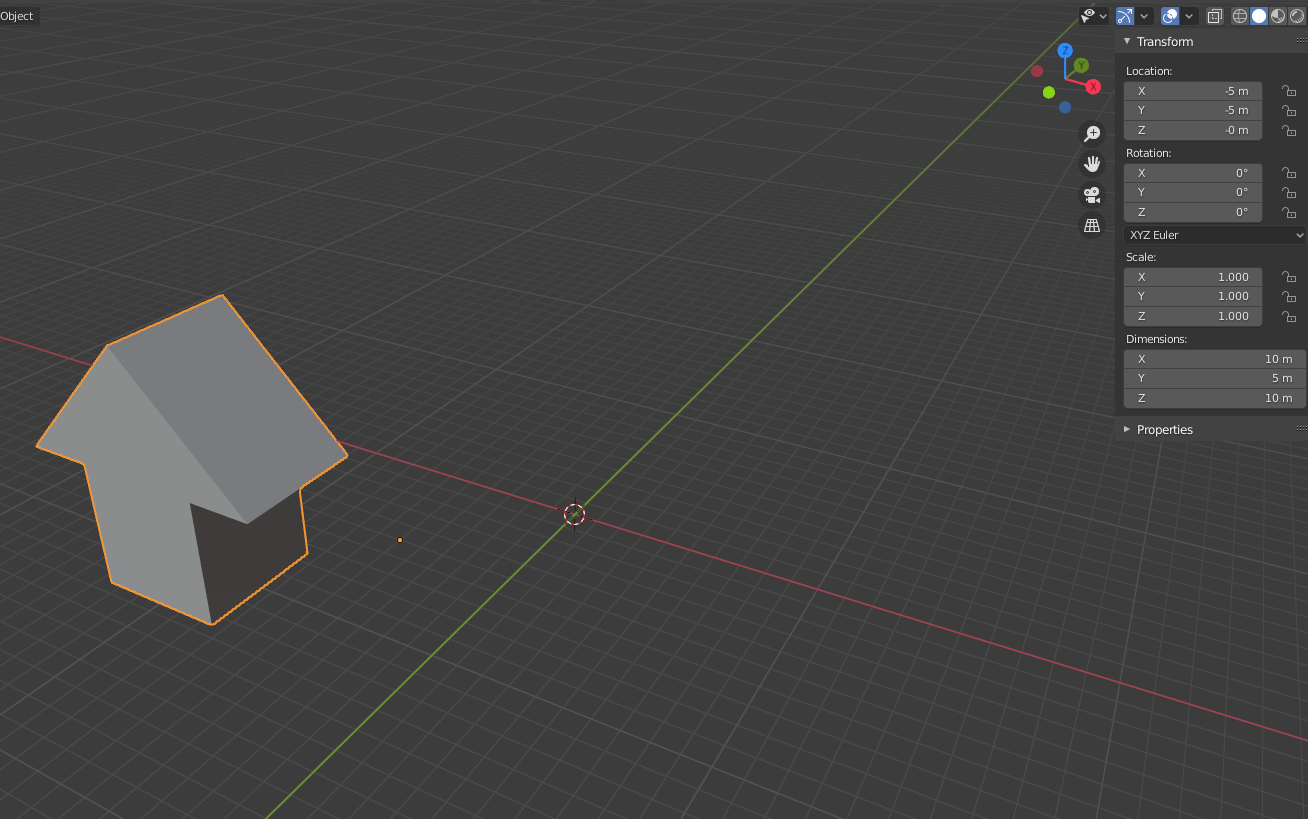Lock the Scale Z value

pyautogui.click(x=1289, y=317)
